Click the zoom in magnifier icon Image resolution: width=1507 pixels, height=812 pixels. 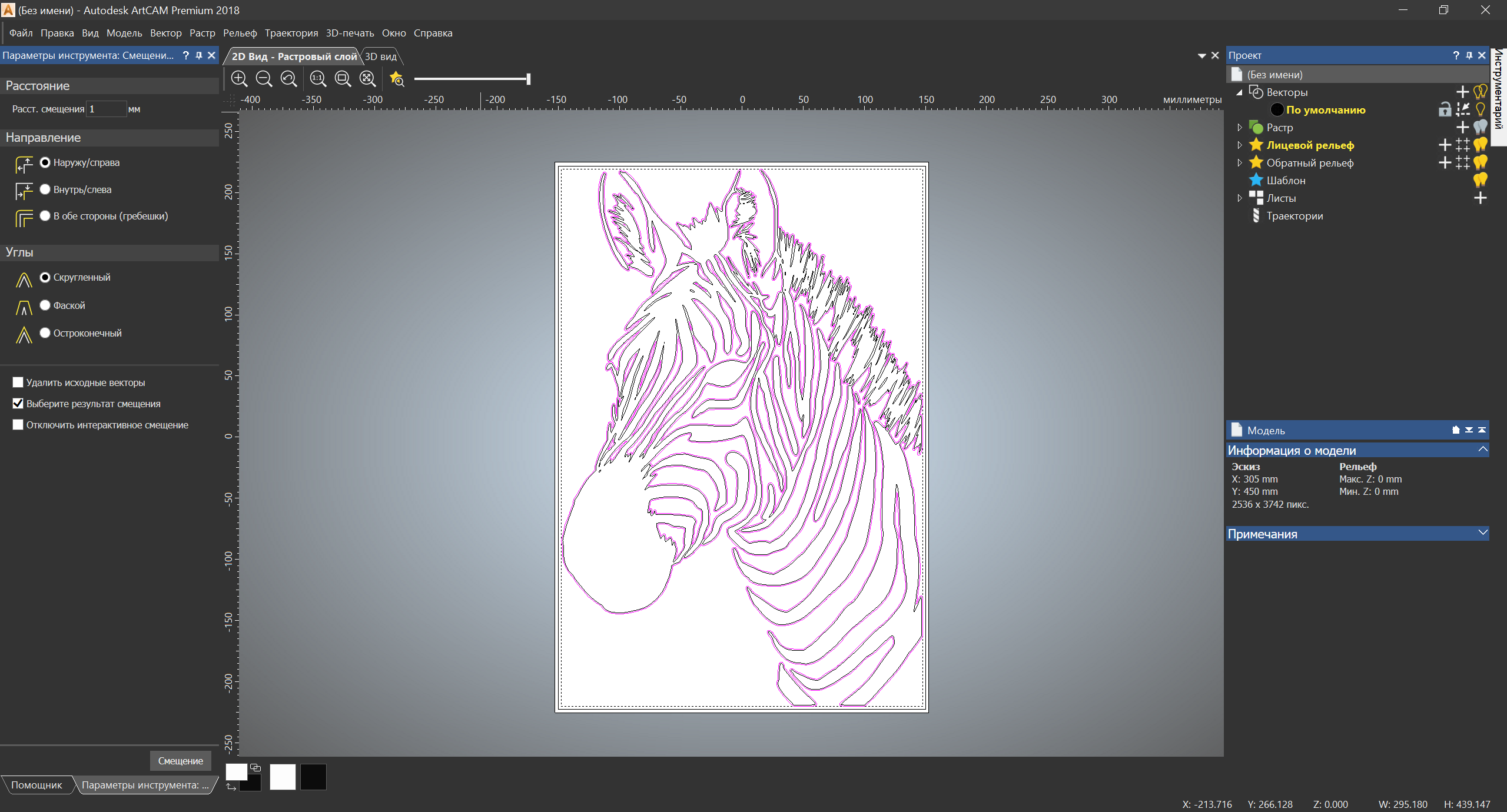(239, 79)
